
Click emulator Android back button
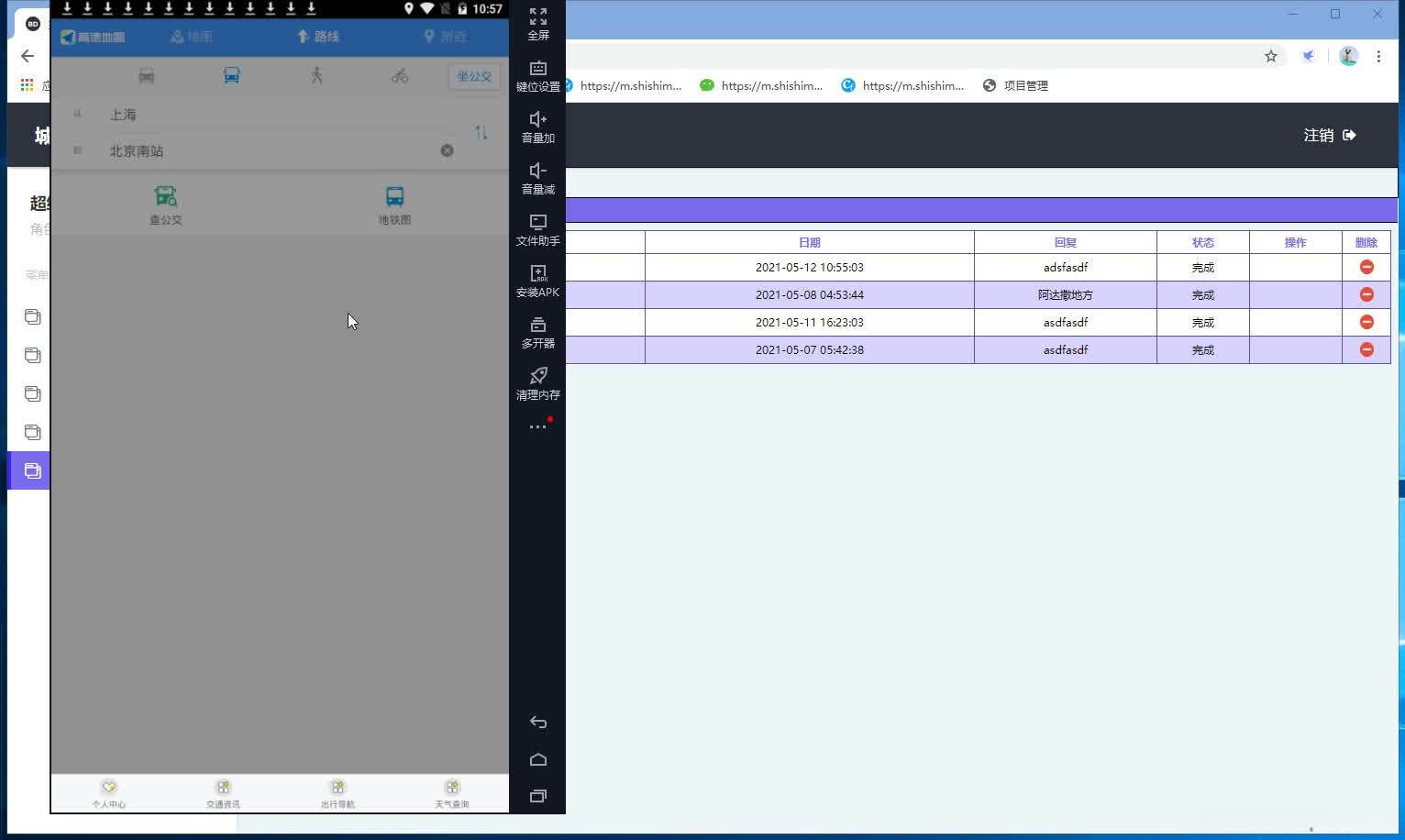pyautogui.click(x=538, y=723)
